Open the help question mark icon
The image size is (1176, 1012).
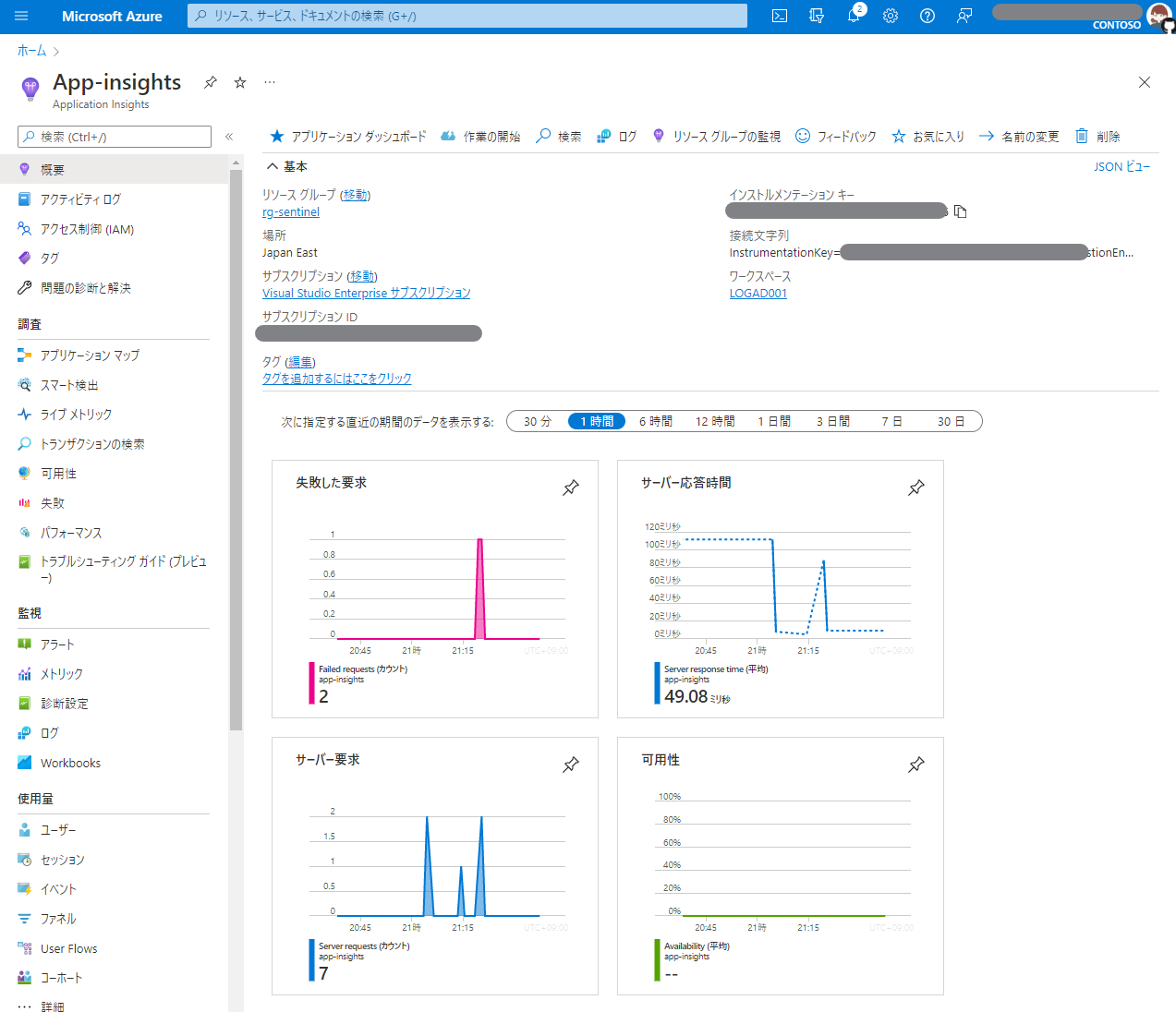click(927, 16)
